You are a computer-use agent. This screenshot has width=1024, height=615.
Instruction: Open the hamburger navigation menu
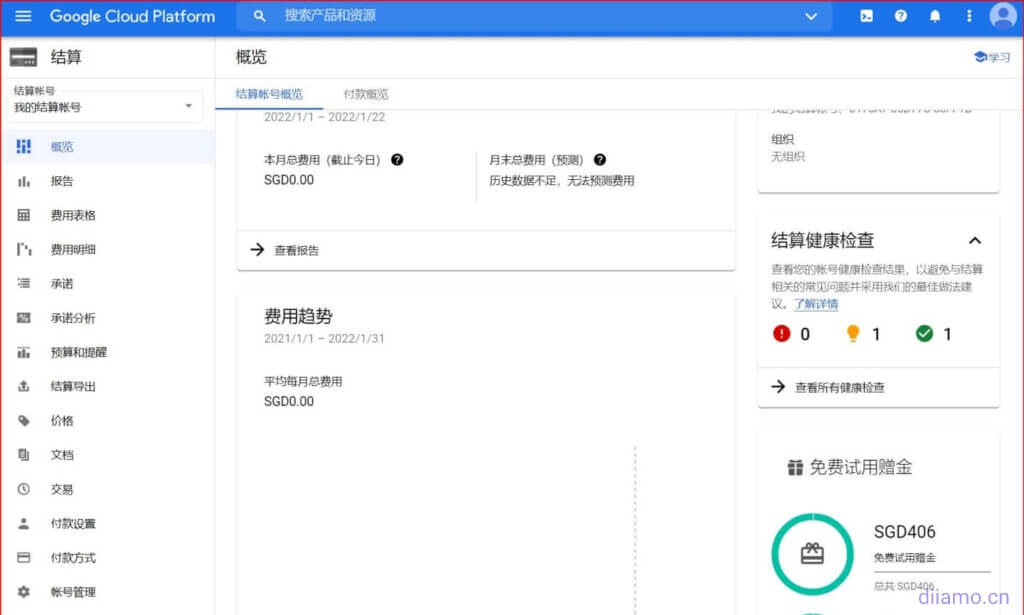(23, 16)
